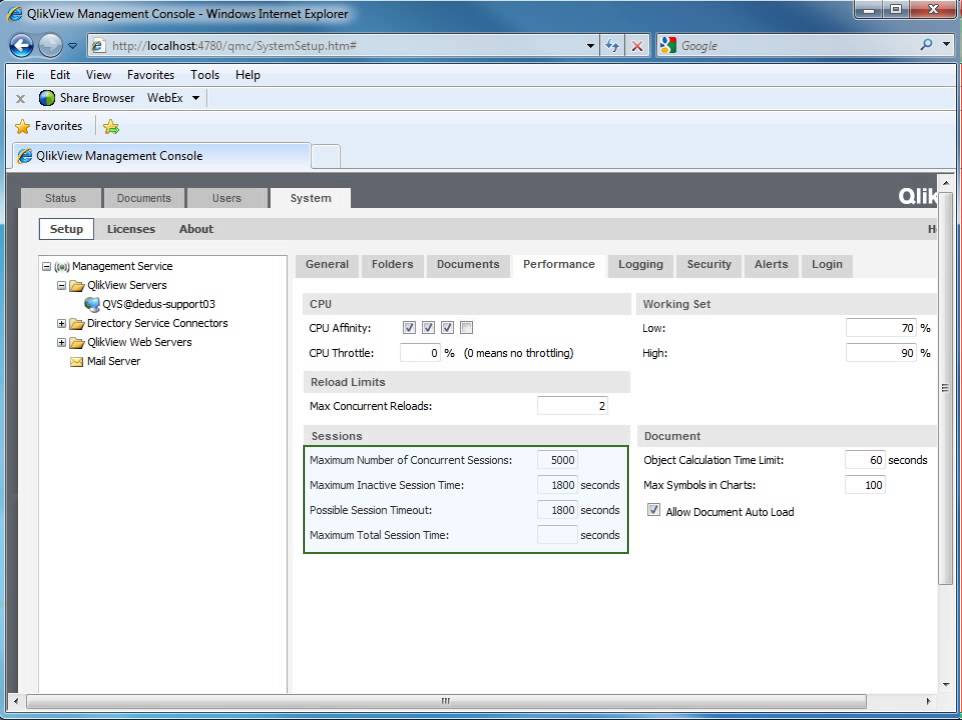Click the red Stop loading icon
The image size is (962, 720).
coord(637,45)
